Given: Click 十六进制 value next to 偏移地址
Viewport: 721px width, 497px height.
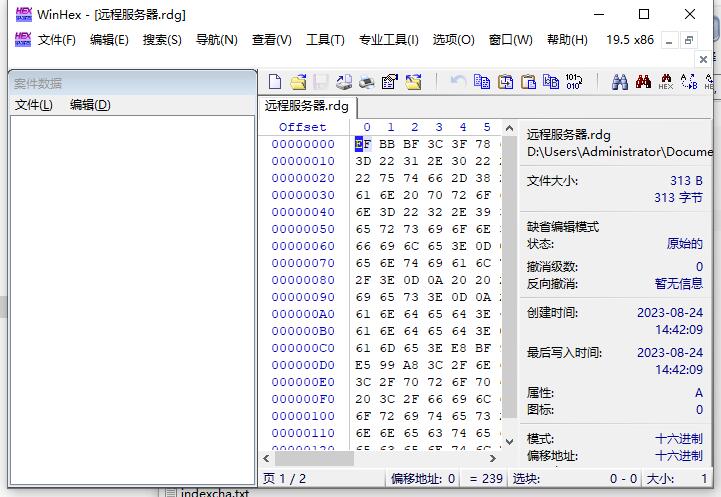Looking at the screenshot, I should pos(679,456).
